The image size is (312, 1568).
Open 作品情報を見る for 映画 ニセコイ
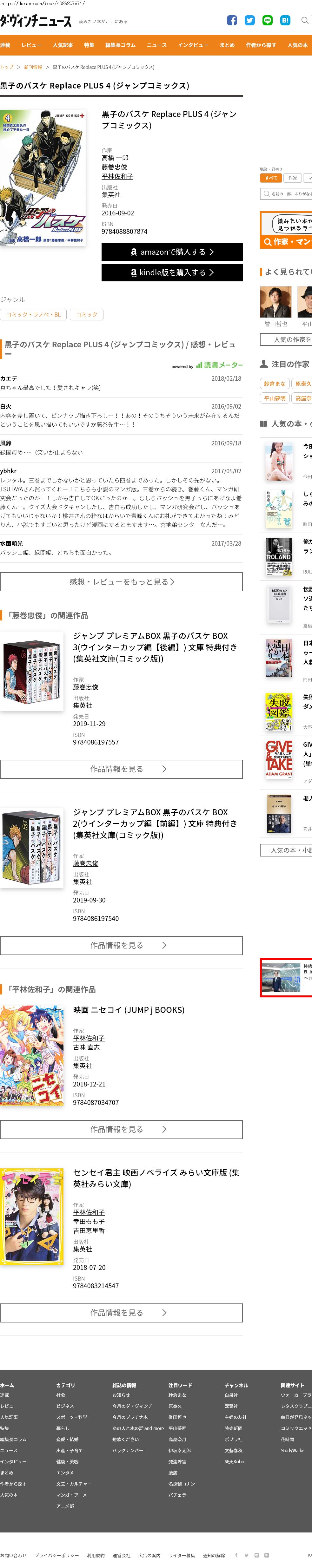[121, 1129]
